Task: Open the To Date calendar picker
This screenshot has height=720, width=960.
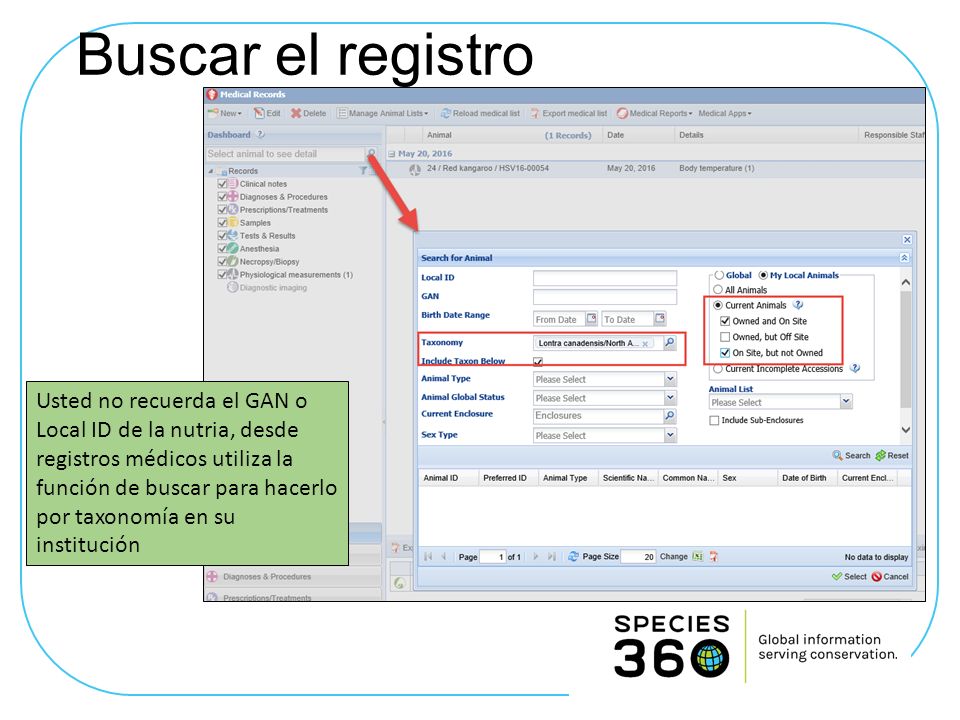Action: [659, 319]
